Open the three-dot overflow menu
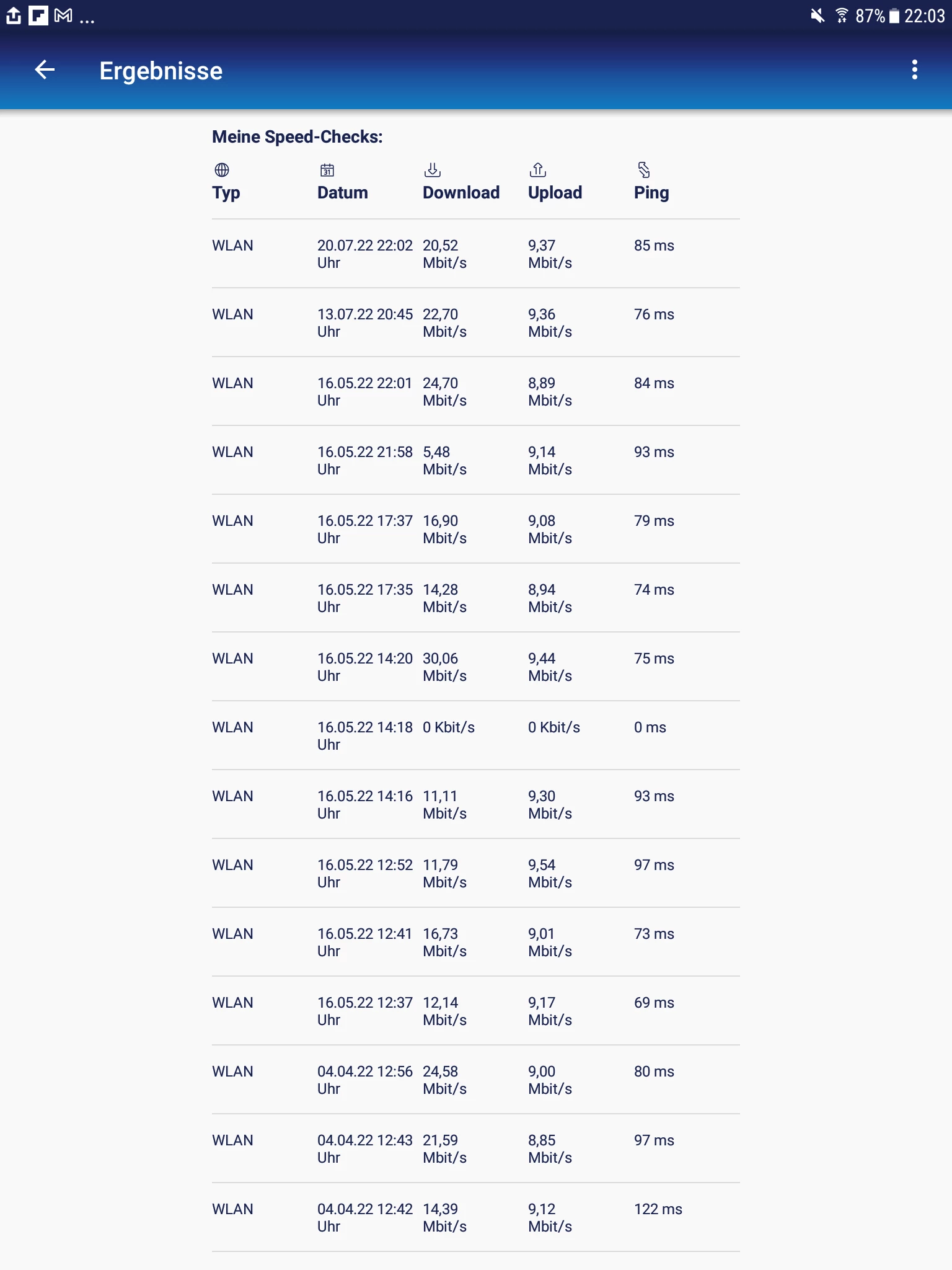This screenshot has width=952, height=1270. (x=914, y=70)
